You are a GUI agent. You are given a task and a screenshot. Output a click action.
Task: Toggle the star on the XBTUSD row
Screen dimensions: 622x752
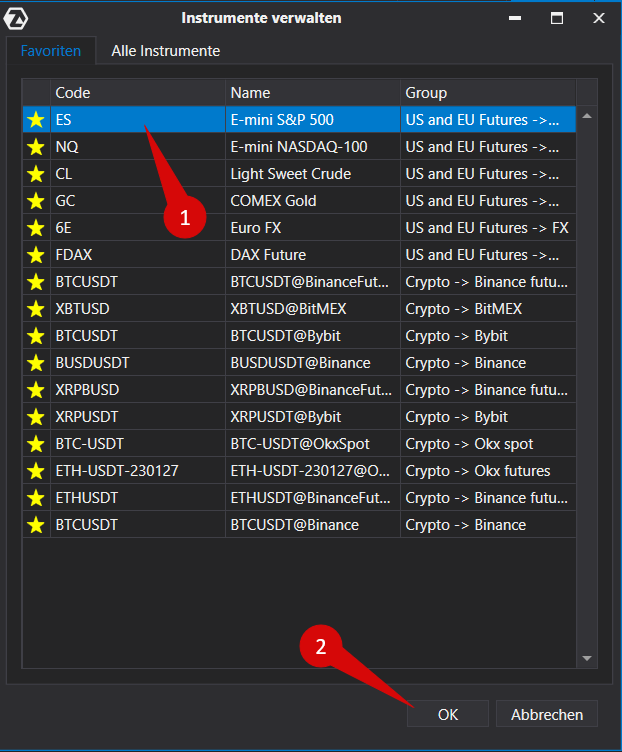(x=36, y=309)
